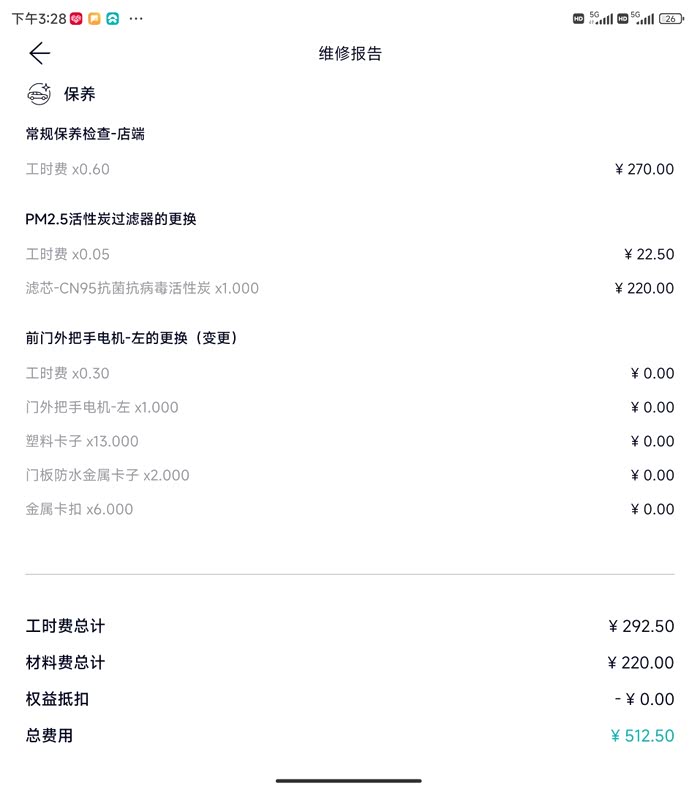Tap the orange notification icon in status bar
The width and height of the screenshot is (700, 789).
coord(94,19)
